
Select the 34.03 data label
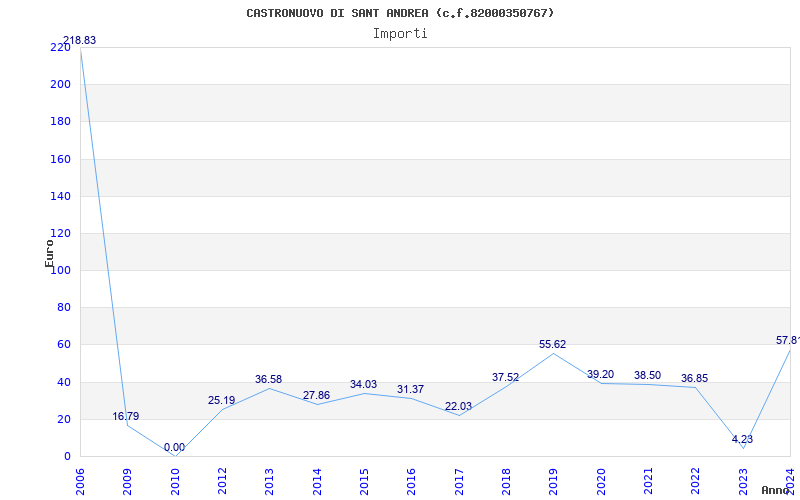[x=363, y=384]
